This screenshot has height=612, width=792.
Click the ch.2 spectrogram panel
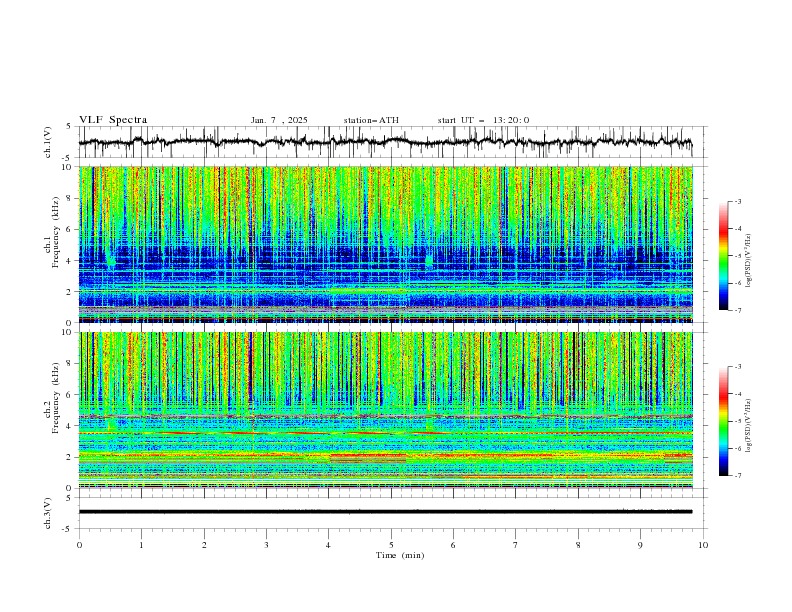click(x=385, y=410)
